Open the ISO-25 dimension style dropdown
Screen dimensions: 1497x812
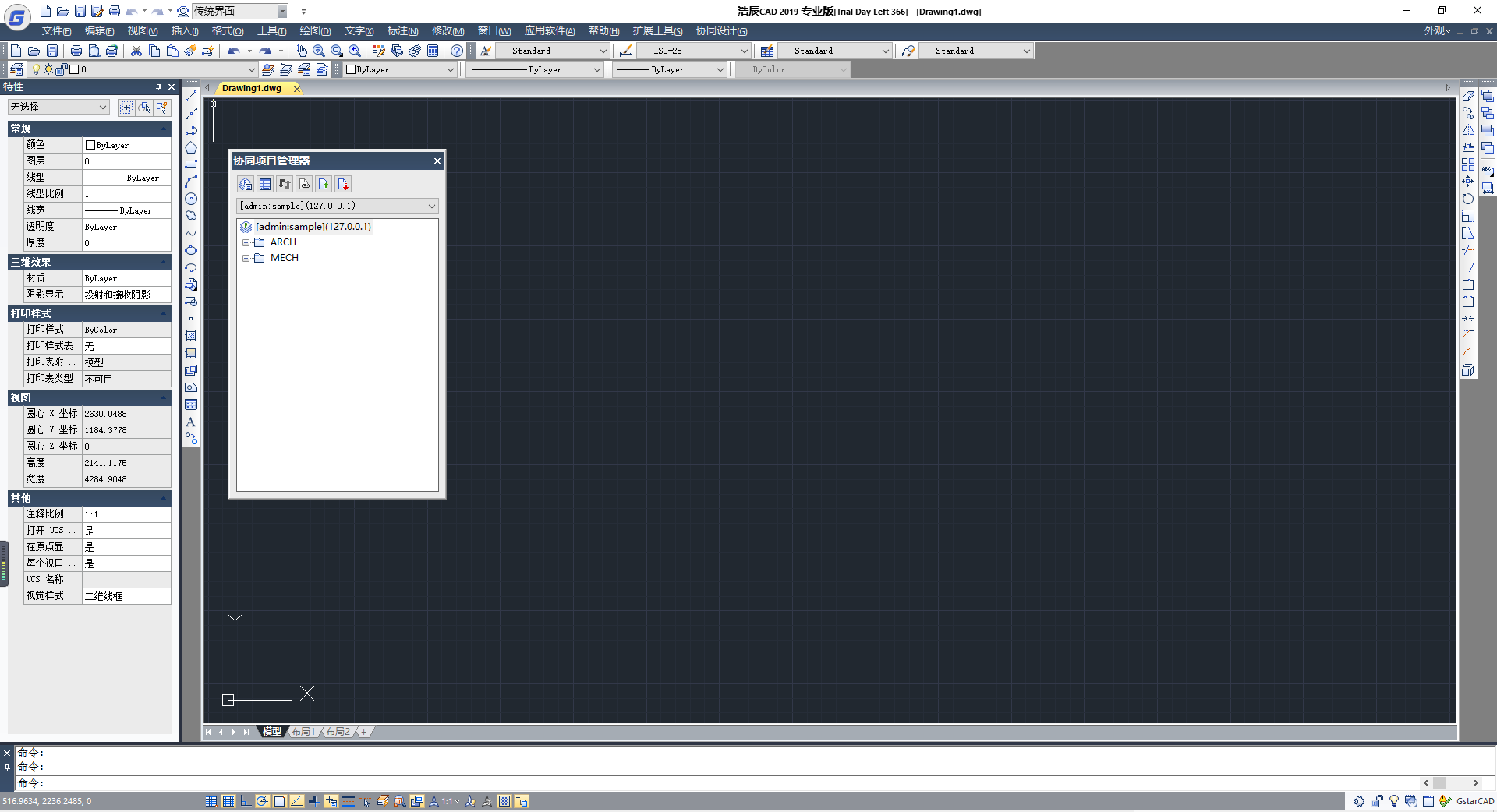pyautogui.click(x=743, y=51)
